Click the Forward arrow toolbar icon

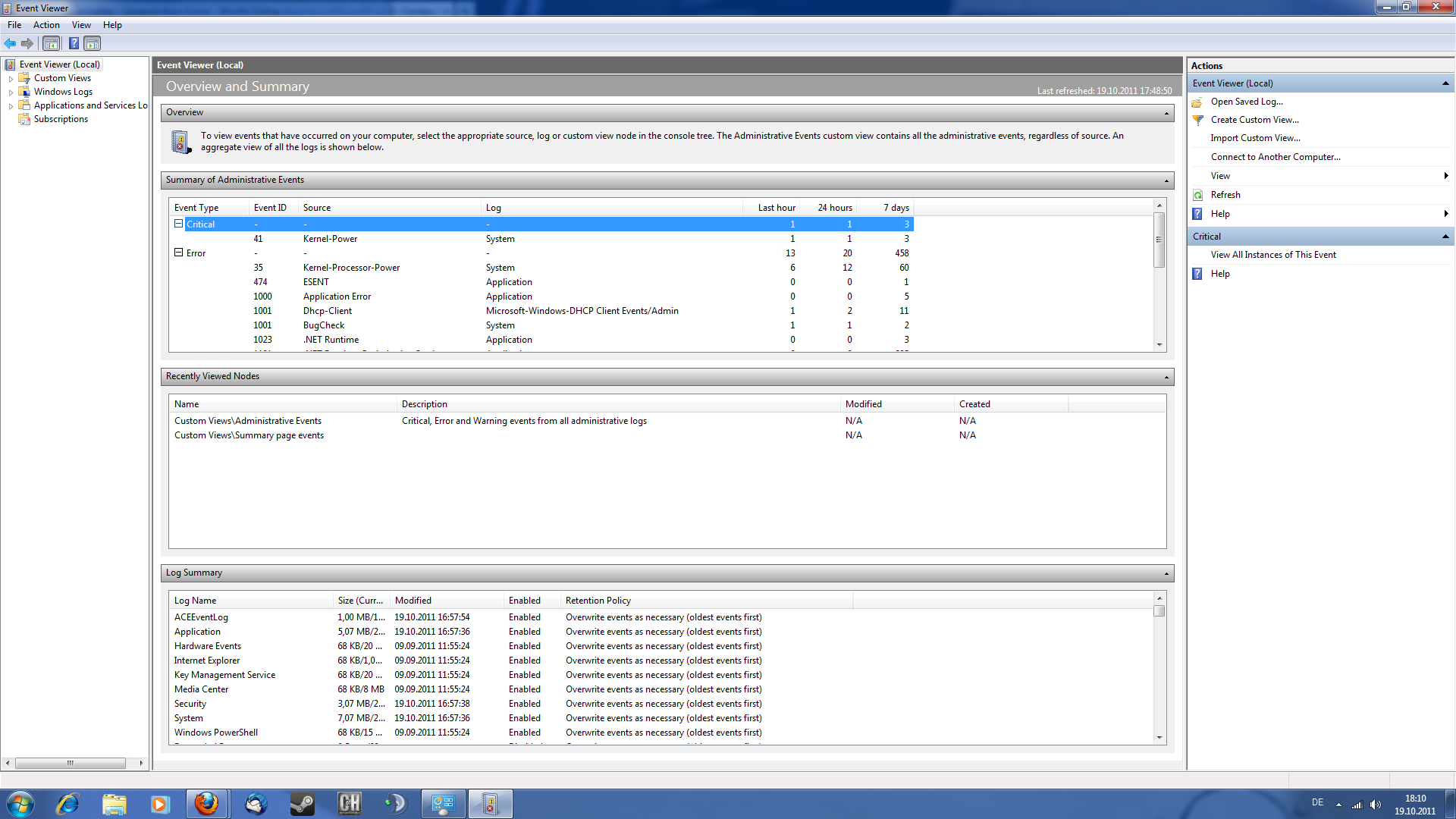coord(27,44)
